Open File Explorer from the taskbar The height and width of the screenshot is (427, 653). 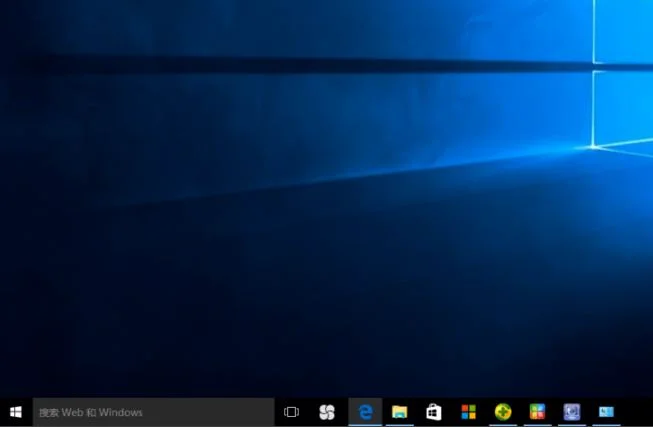click(x=399, y=412)
